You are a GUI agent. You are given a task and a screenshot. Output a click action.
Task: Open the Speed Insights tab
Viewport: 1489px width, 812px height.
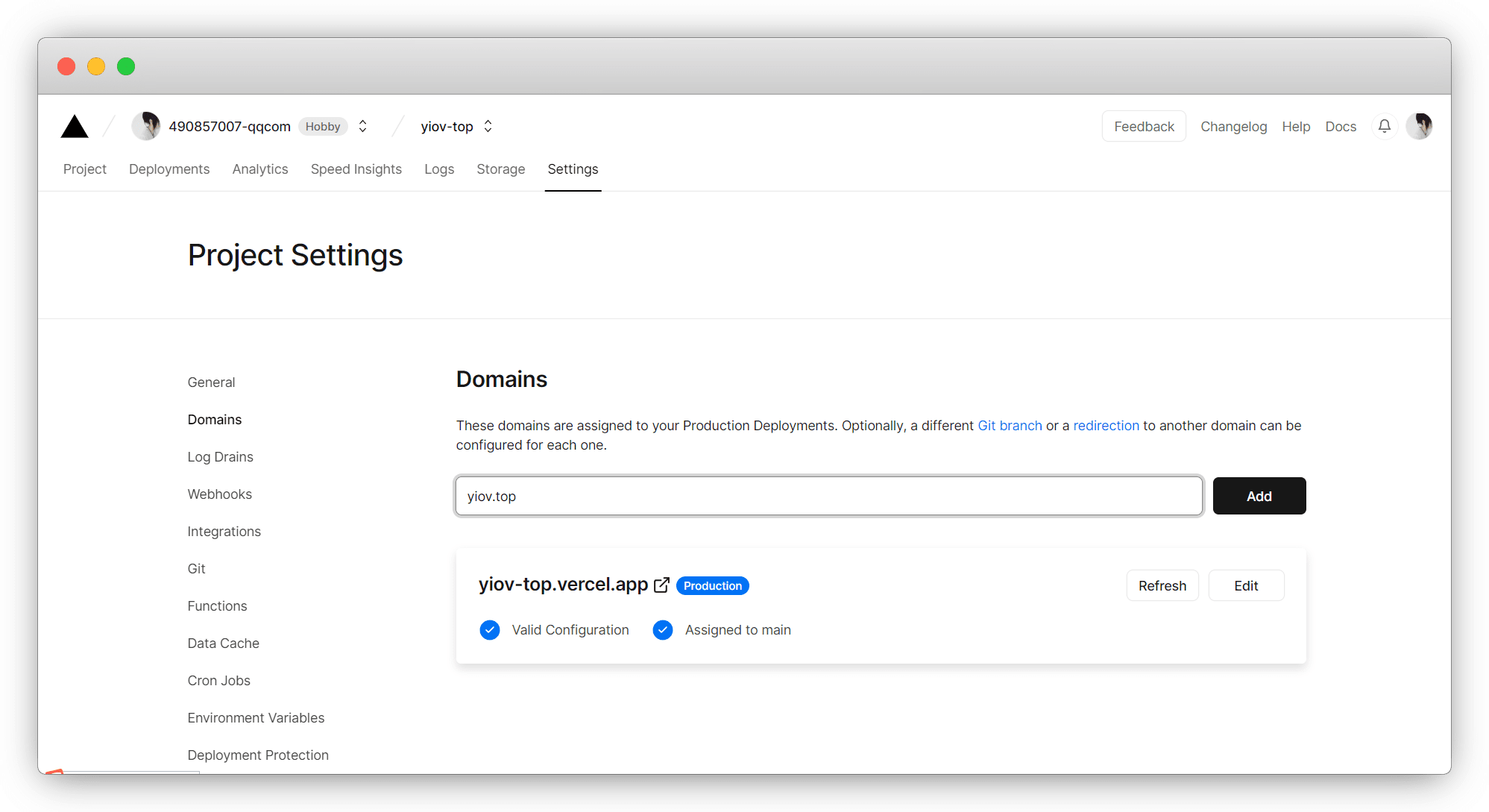pyautogui.click(x=356, y=169)
